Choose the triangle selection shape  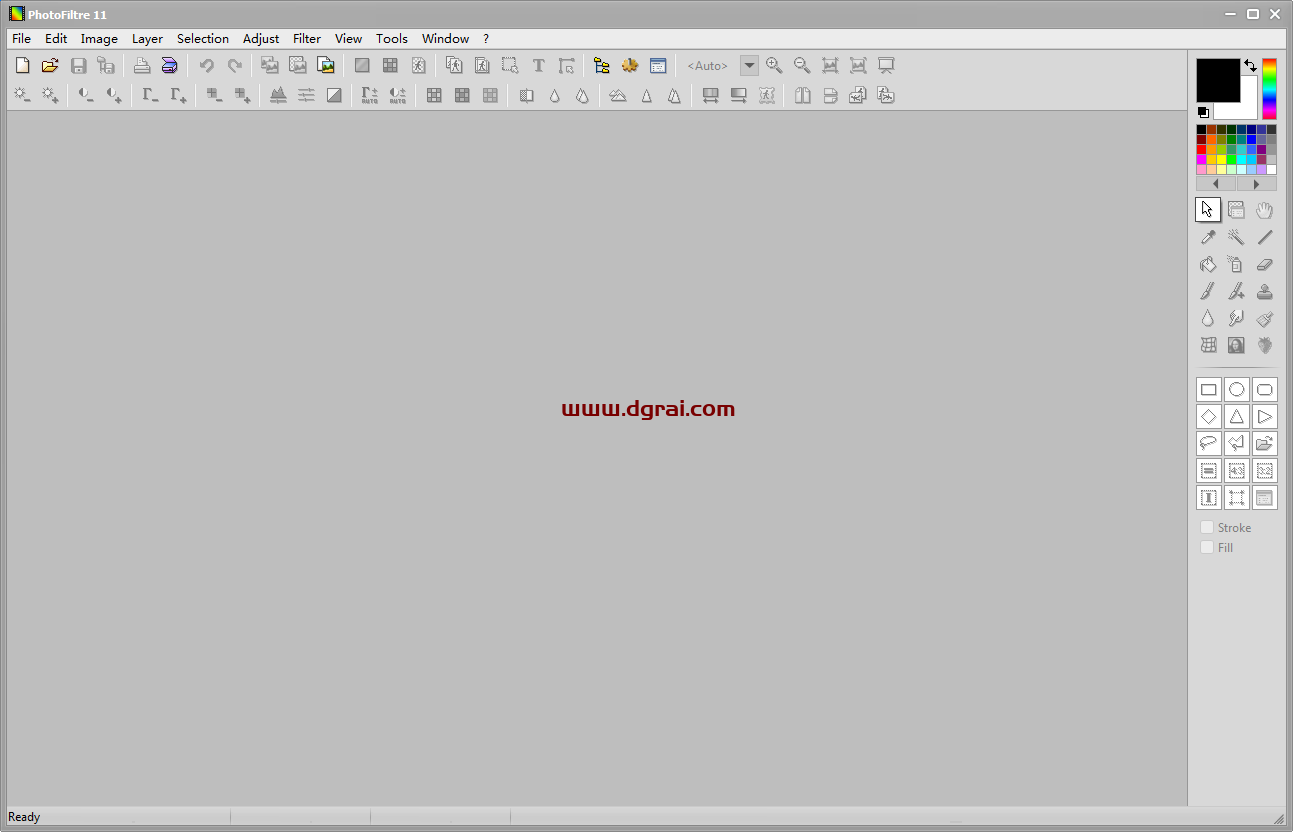point(1237,417)
